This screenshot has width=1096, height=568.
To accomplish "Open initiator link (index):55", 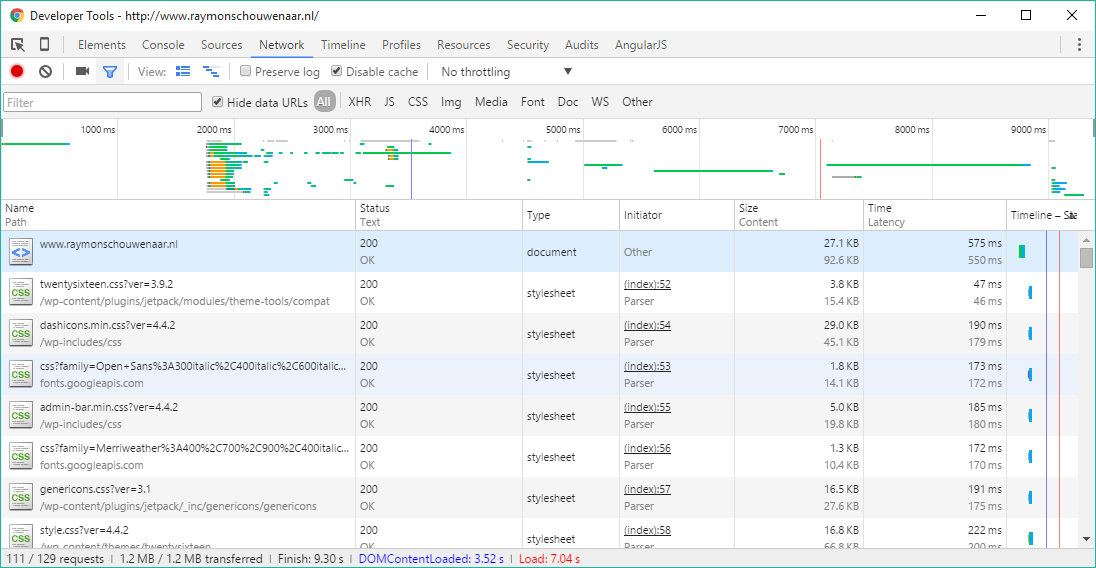I will point(647,407).
